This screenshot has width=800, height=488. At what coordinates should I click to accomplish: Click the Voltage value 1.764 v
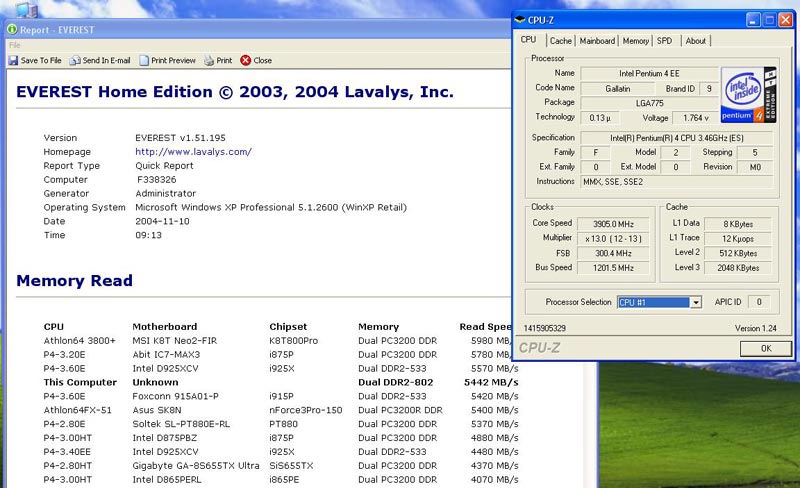(695, 118)
